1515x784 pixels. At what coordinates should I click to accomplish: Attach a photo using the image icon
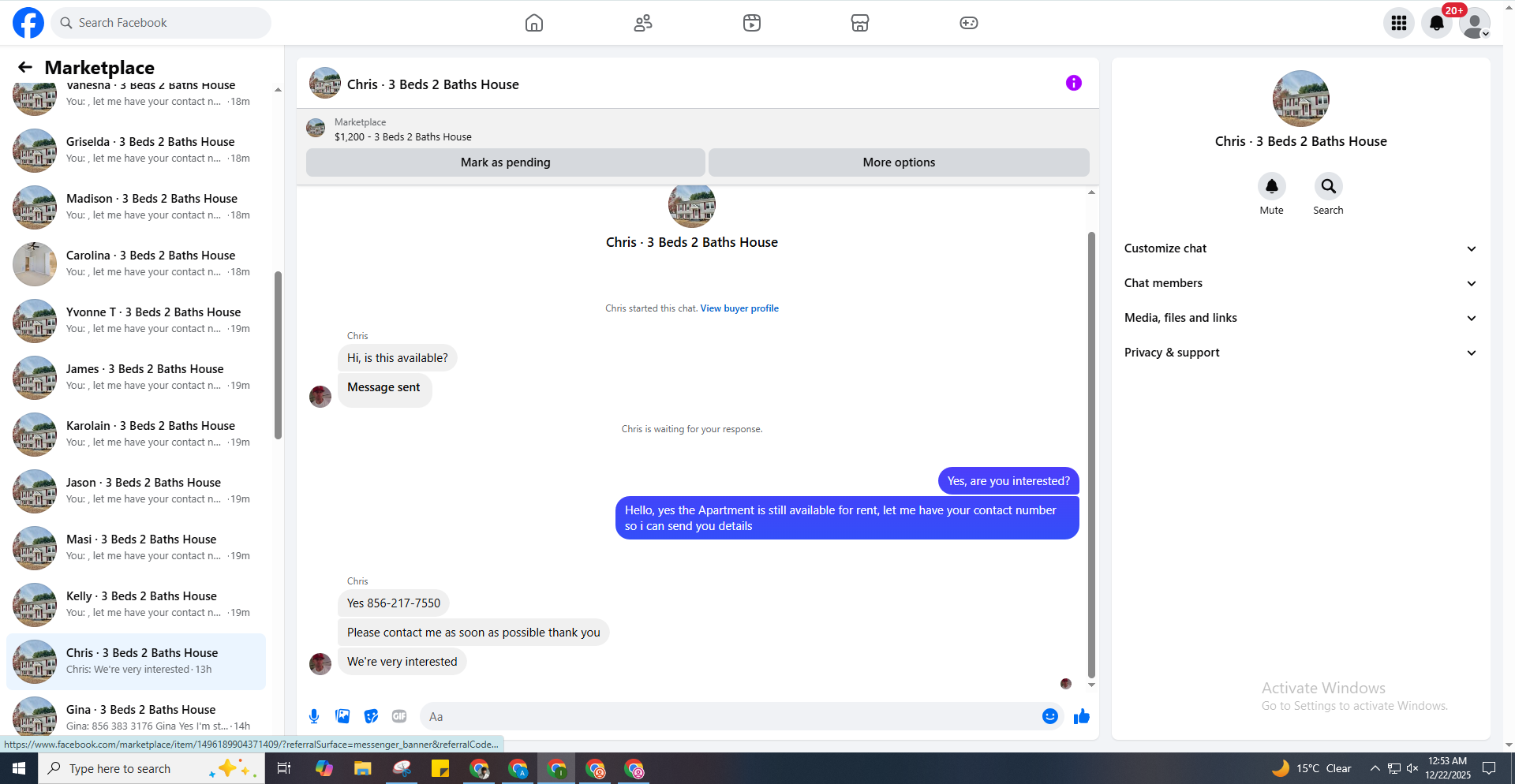click(342, 716)
